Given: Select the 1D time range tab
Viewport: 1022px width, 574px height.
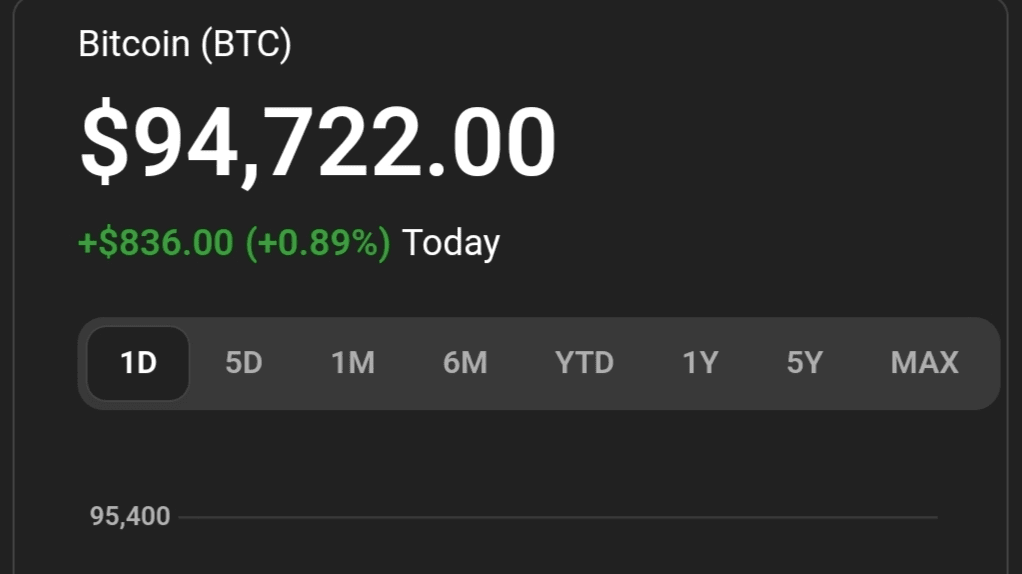Looking at the screenshot, I should (138, 363).
